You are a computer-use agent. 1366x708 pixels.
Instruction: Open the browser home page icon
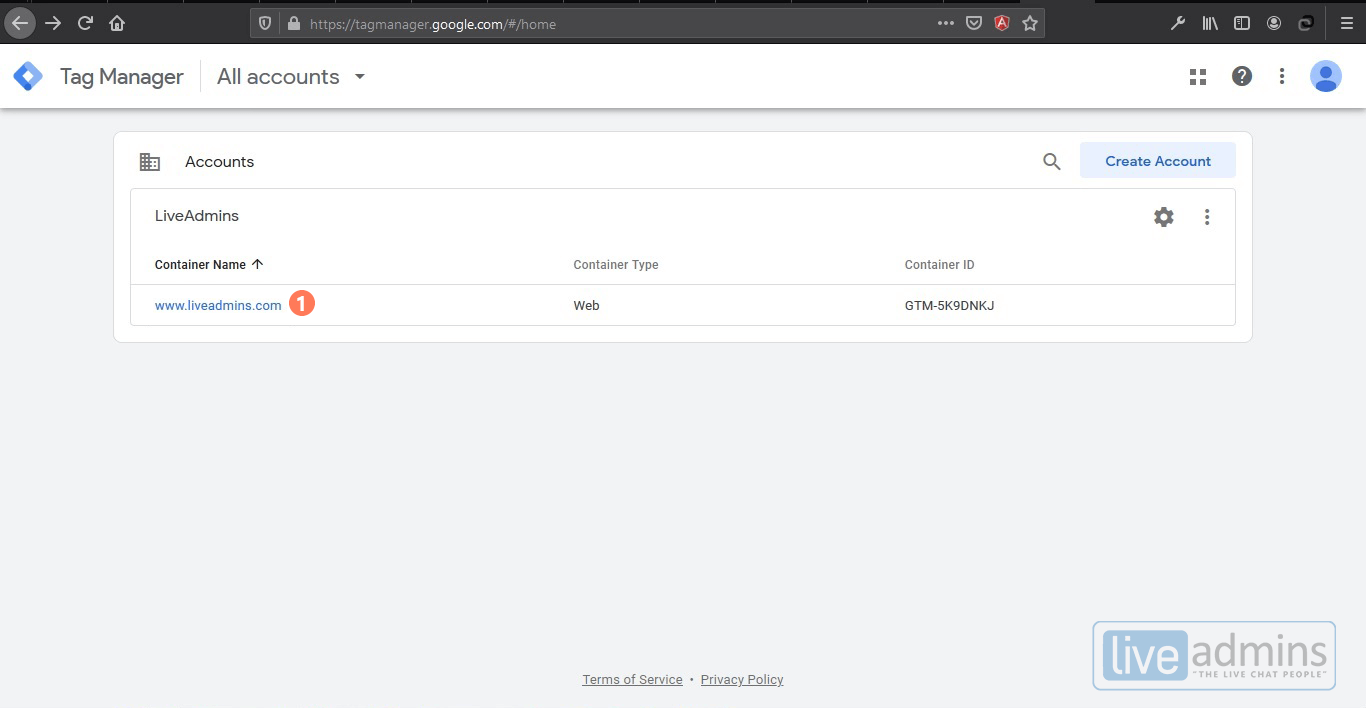click(x=117, y=23)
